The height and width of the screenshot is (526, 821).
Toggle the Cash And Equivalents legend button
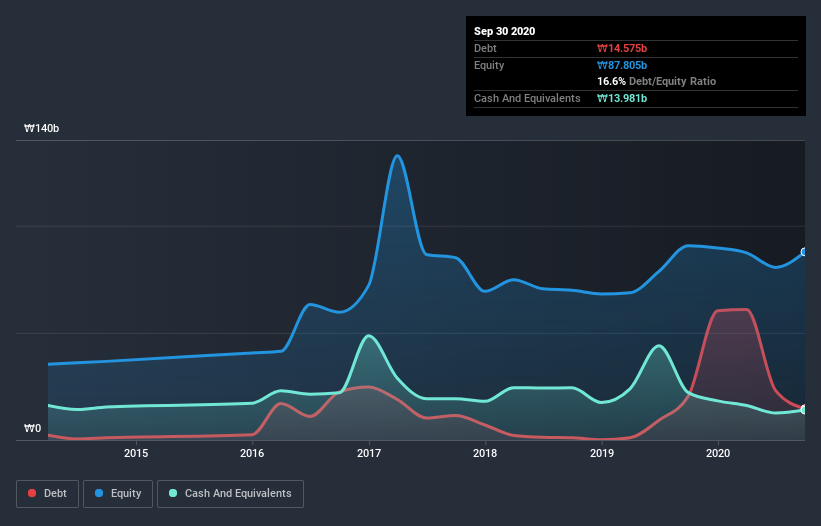pos(230,494)
